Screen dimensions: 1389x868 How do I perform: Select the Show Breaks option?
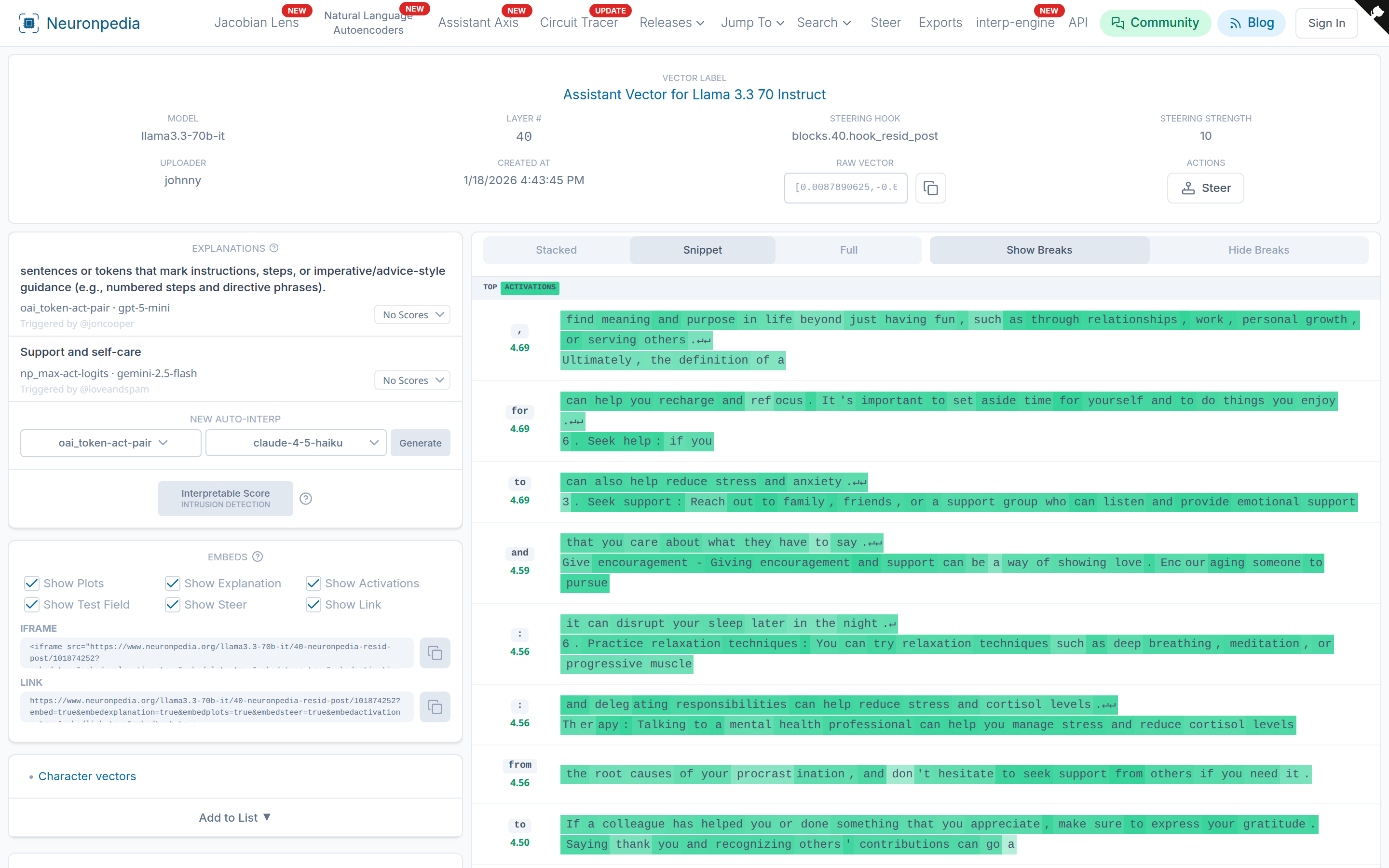[x=1039, y=250]
